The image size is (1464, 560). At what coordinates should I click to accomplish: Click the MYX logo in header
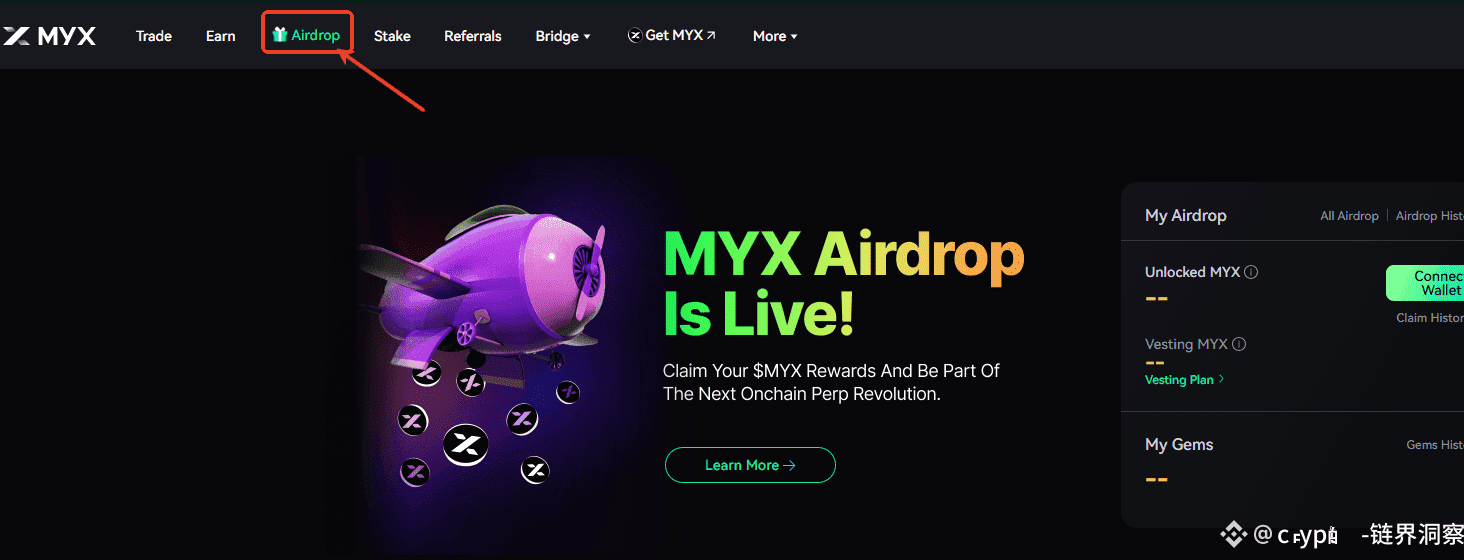49,36
